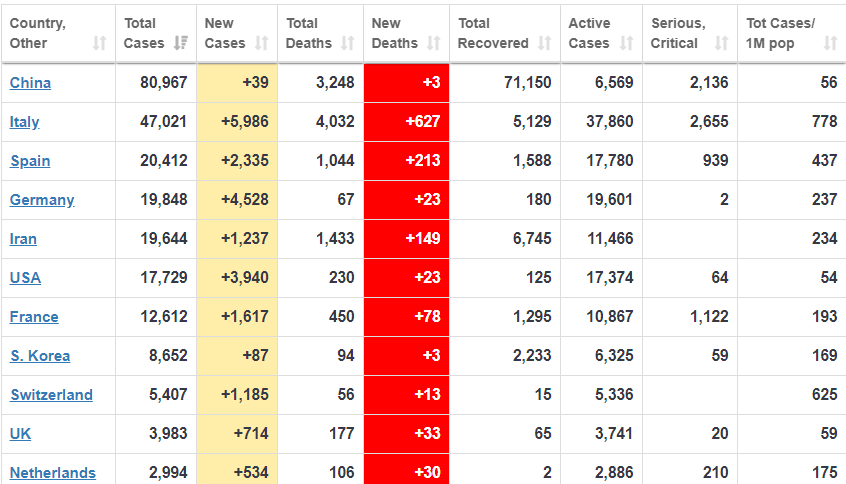Viewport: 846px width, 484px height.
Task: Click Italy's red +627 new deaths cell
Action: 406,122
